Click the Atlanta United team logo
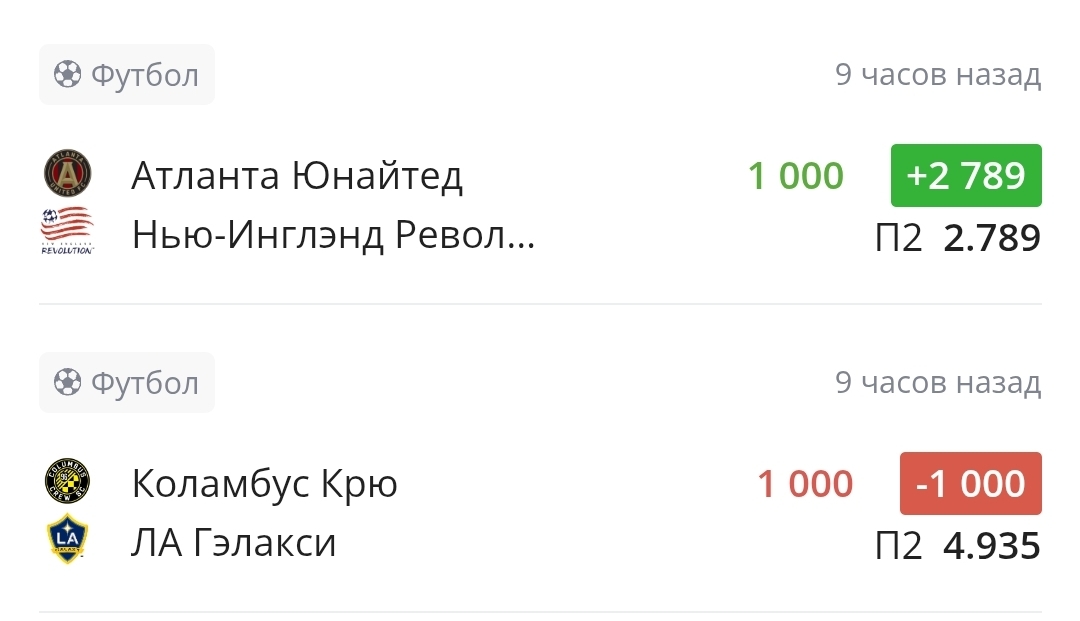Viewport: 1080px width, 621px height. [67, 174]
